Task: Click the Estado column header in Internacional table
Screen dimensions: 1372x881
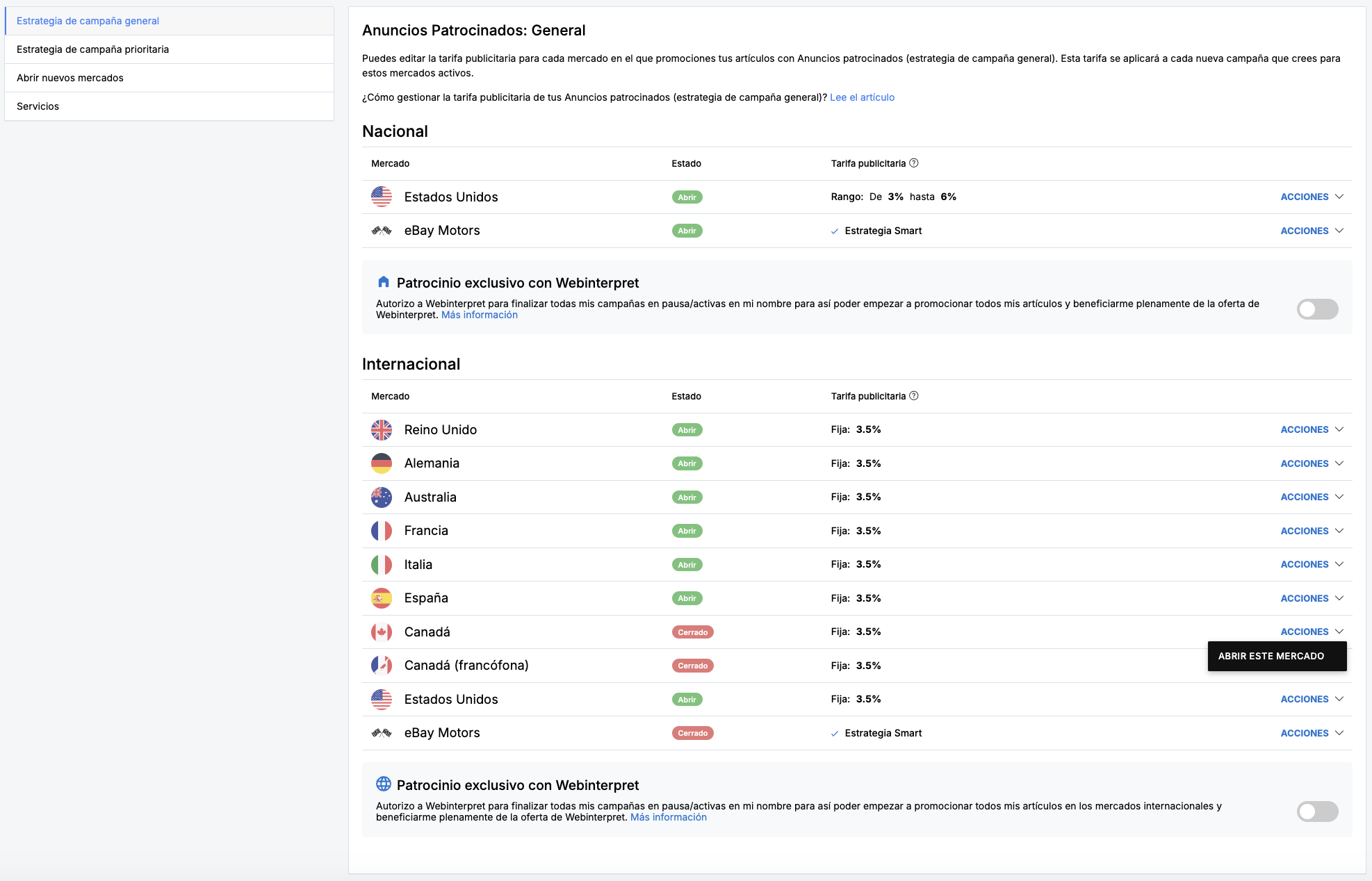Action: [x=686, y=396]
